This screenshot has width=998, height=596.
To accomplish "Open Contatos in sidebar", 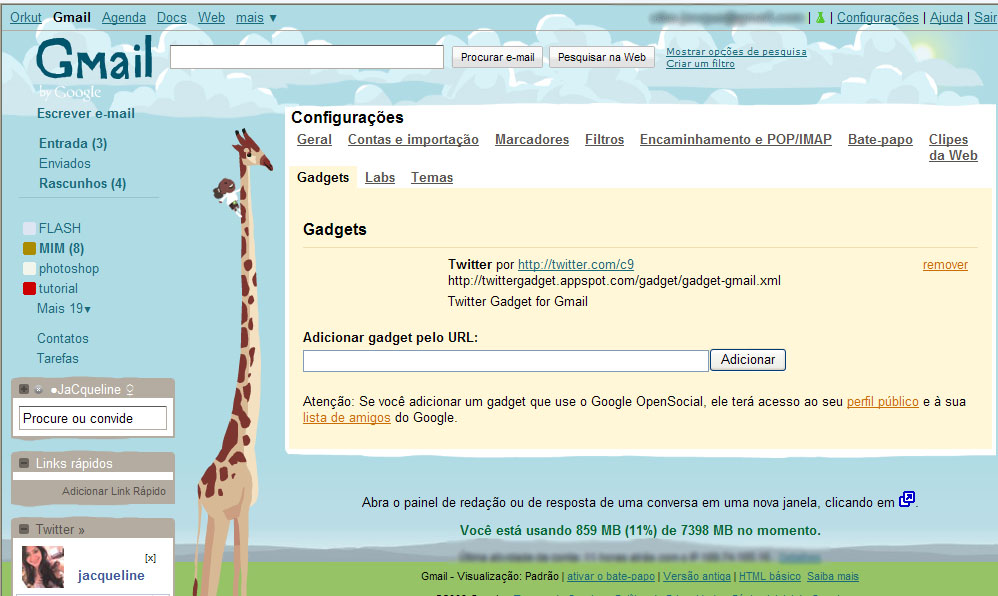I will (62, 339).
